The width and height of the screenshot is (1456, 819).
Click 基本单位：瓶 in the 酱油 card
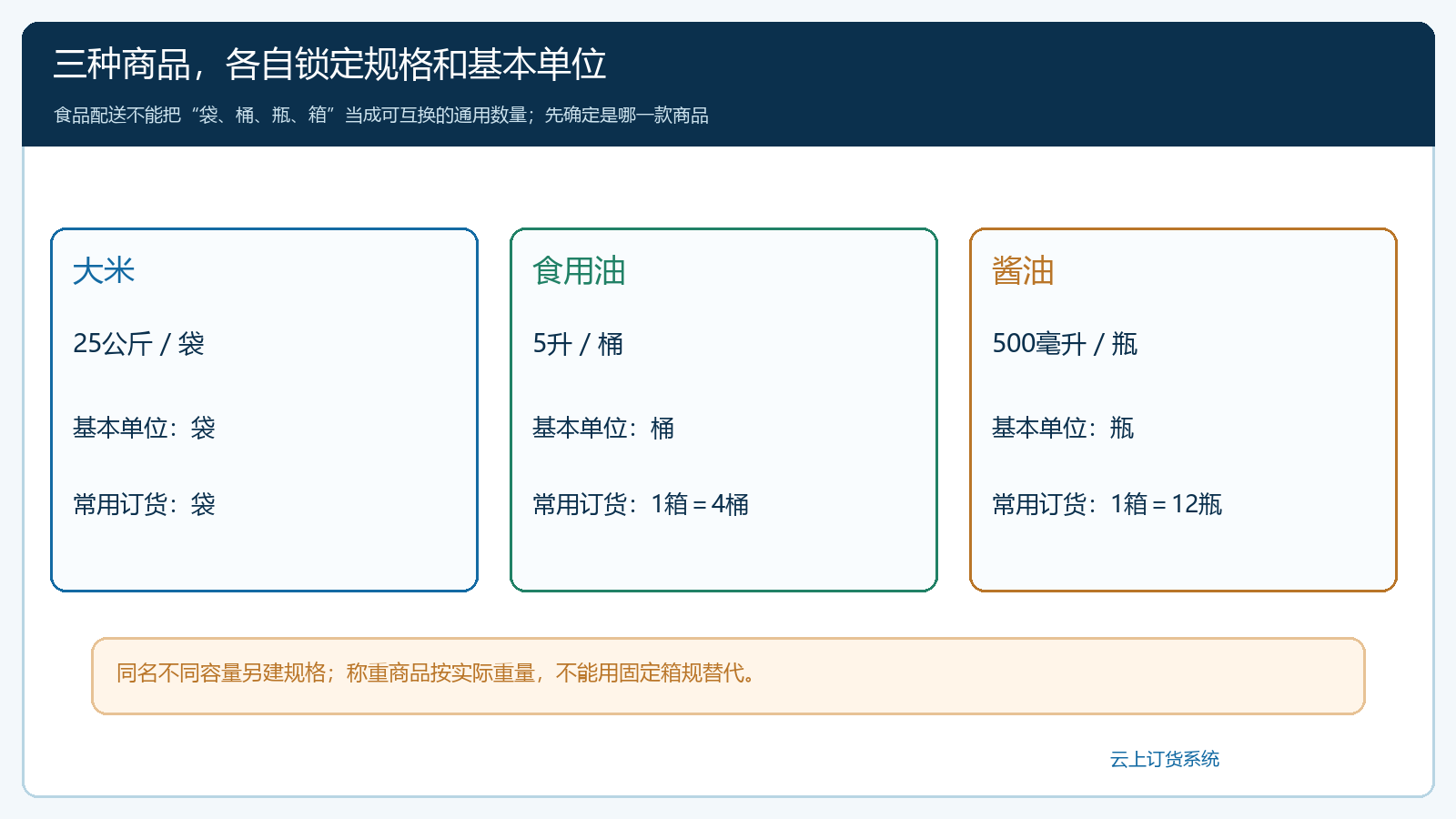point(1063,427)
